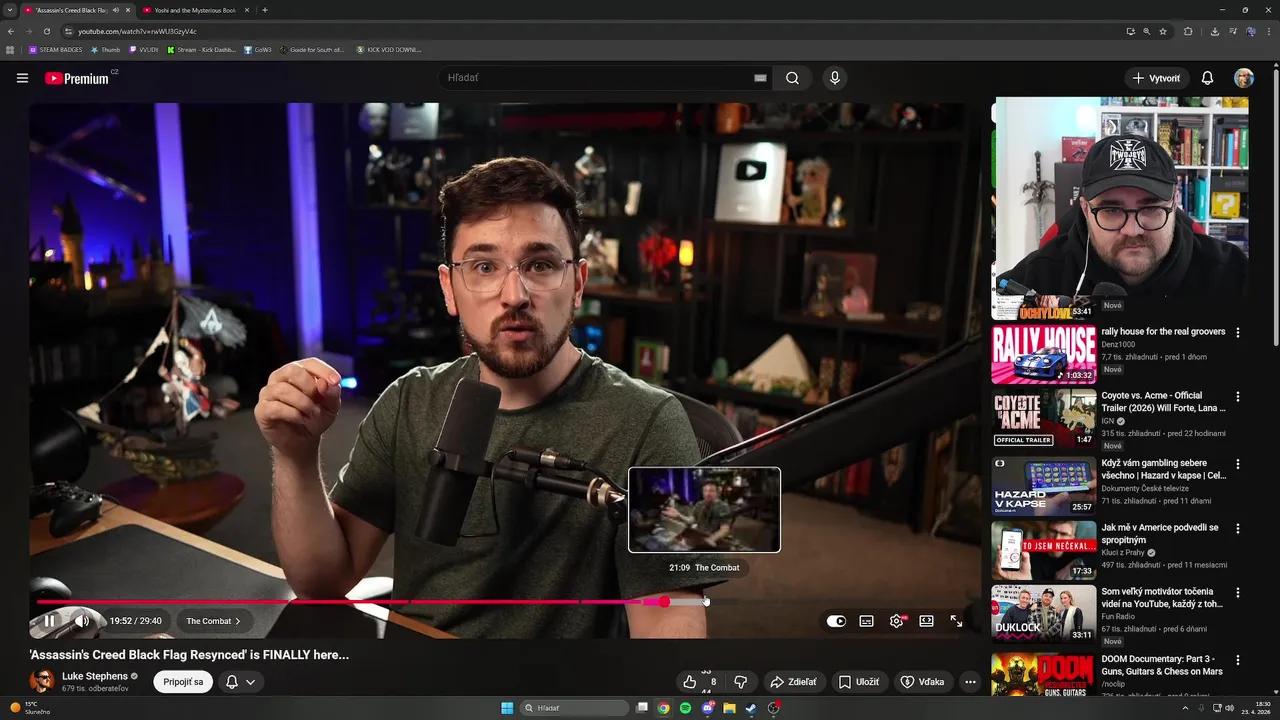The image size is (1280, 720).
Task: Open options for DOOM Documentary video
Action: coord(1238,660)
